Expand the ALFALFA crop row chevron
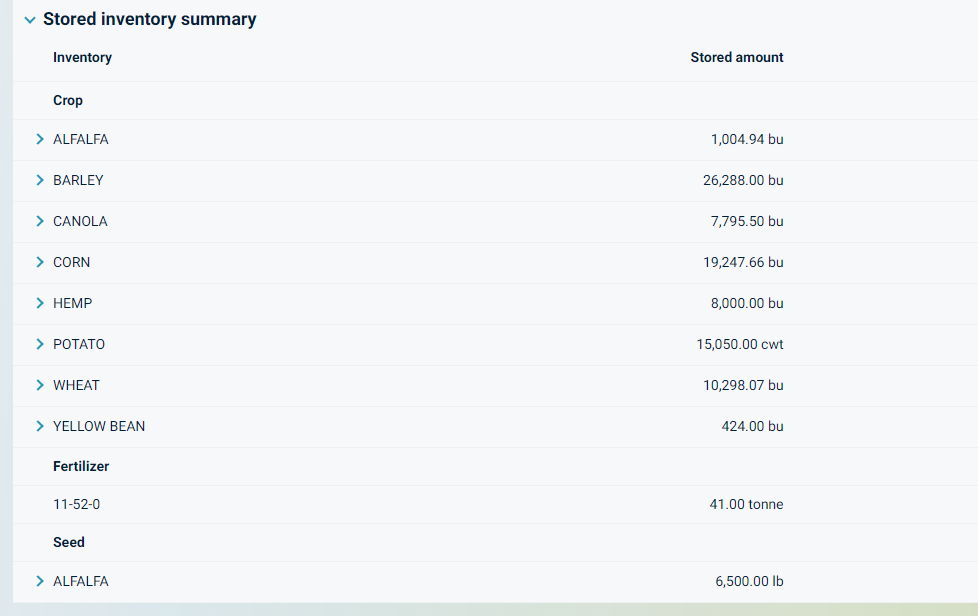Screen dimensions: 978x616 coord(40,139)
